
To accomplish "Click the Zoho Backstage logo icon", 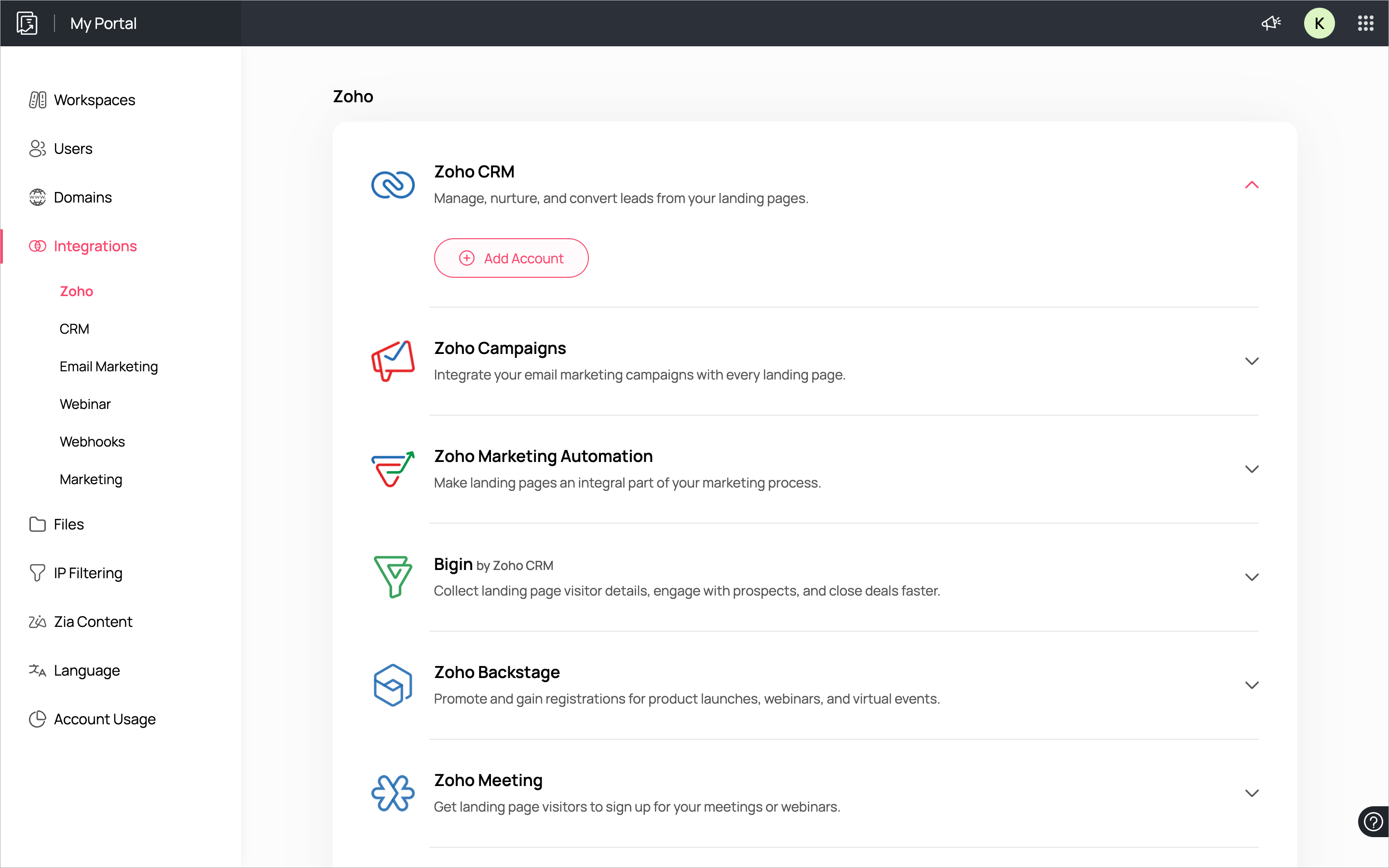I will pos(393,685).
